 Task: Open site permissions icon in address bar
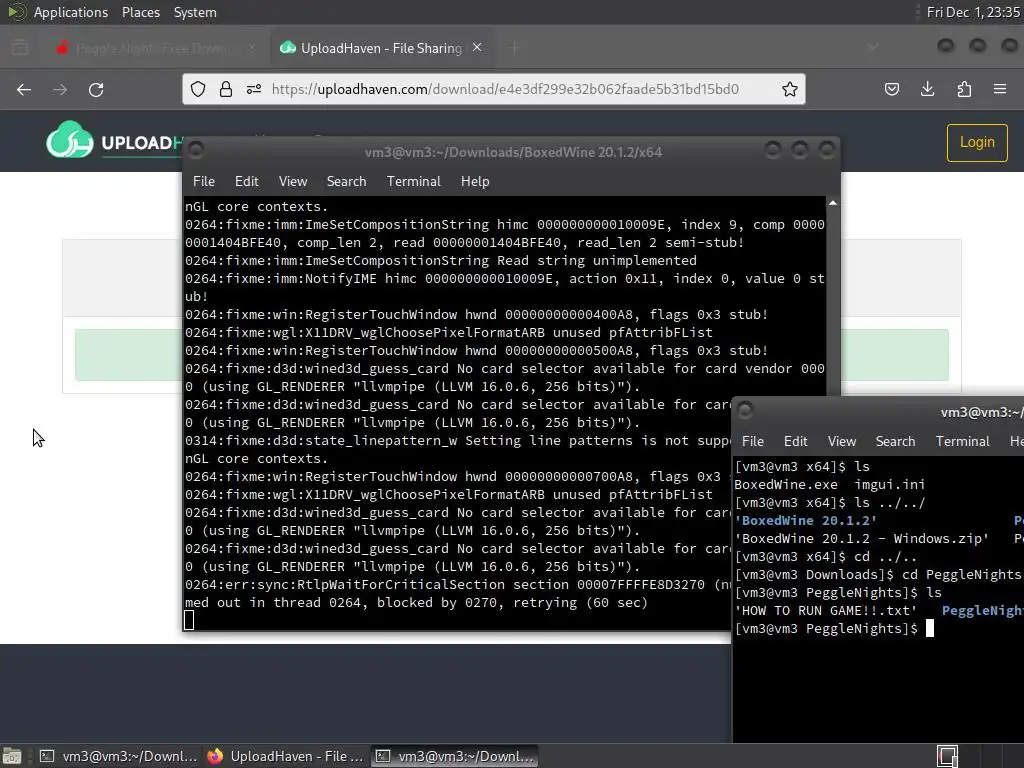click(254, 89)
